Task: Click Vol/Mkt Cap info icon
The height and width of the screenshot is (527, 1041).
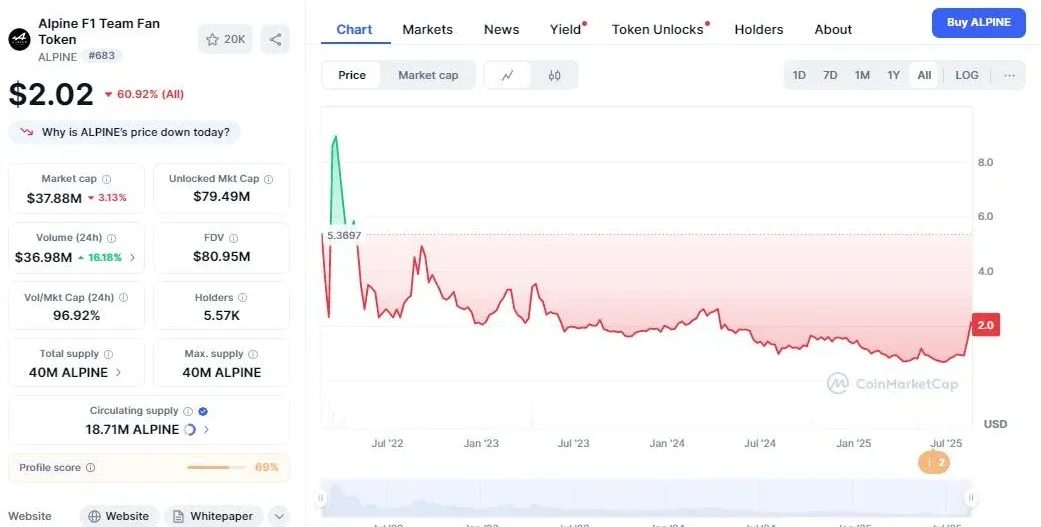Action: 123,298
